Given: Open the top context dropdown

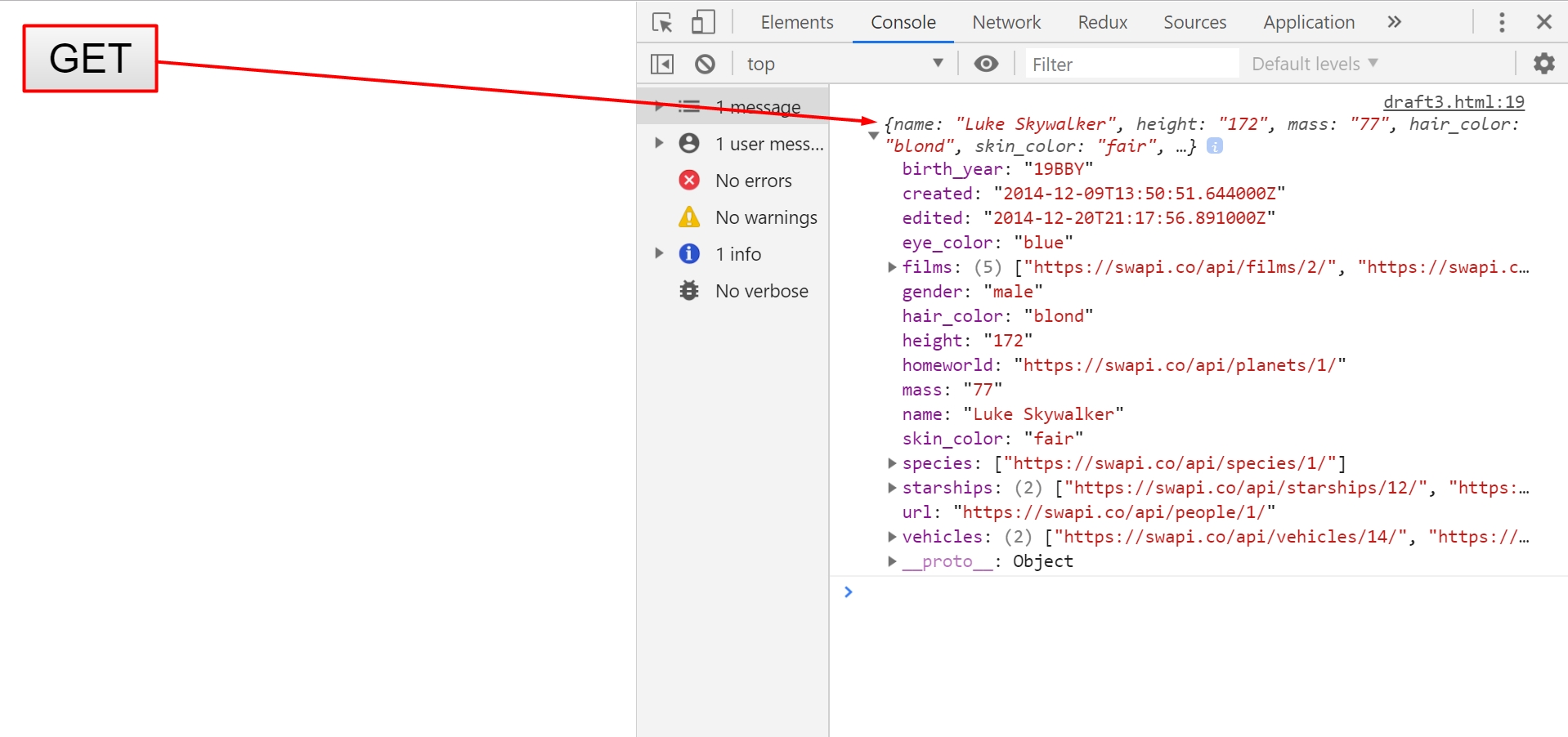Looking at the screenshot, I should click(x=842, y=64).
